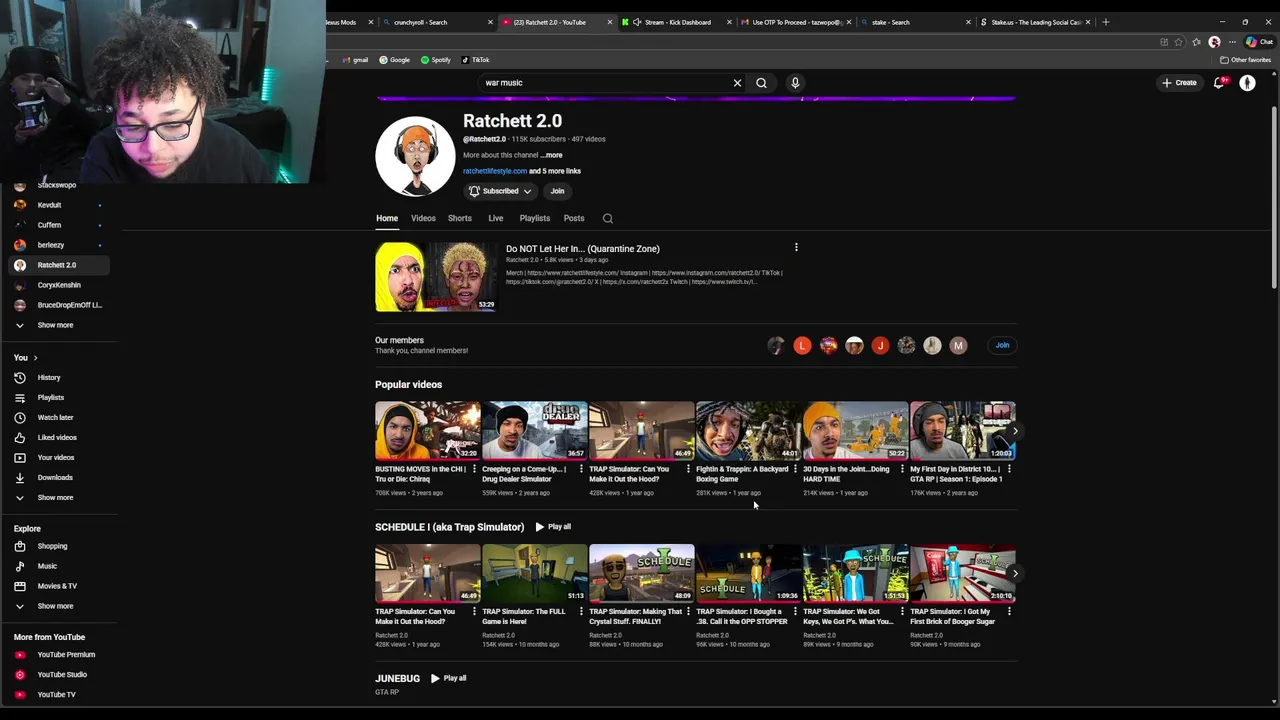Open Liked videos in the sidebar
Screen dimensions: 1280x720
[58, 438]
